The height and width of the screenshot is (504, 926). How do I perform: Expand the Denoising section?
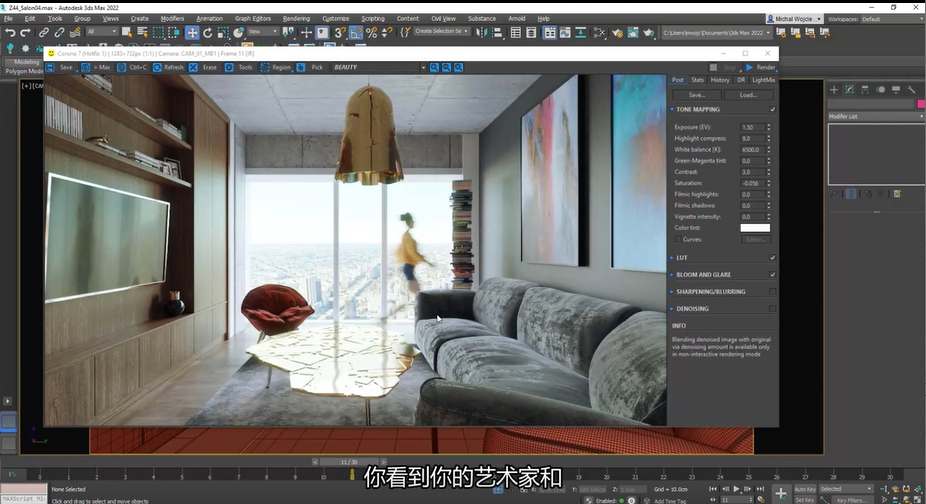672,309
